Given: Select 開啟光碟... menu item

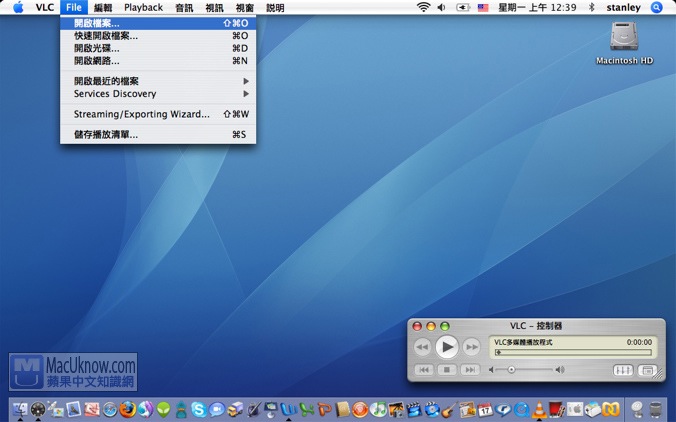Looking at the screenshot, I should (x=158, y=48).
